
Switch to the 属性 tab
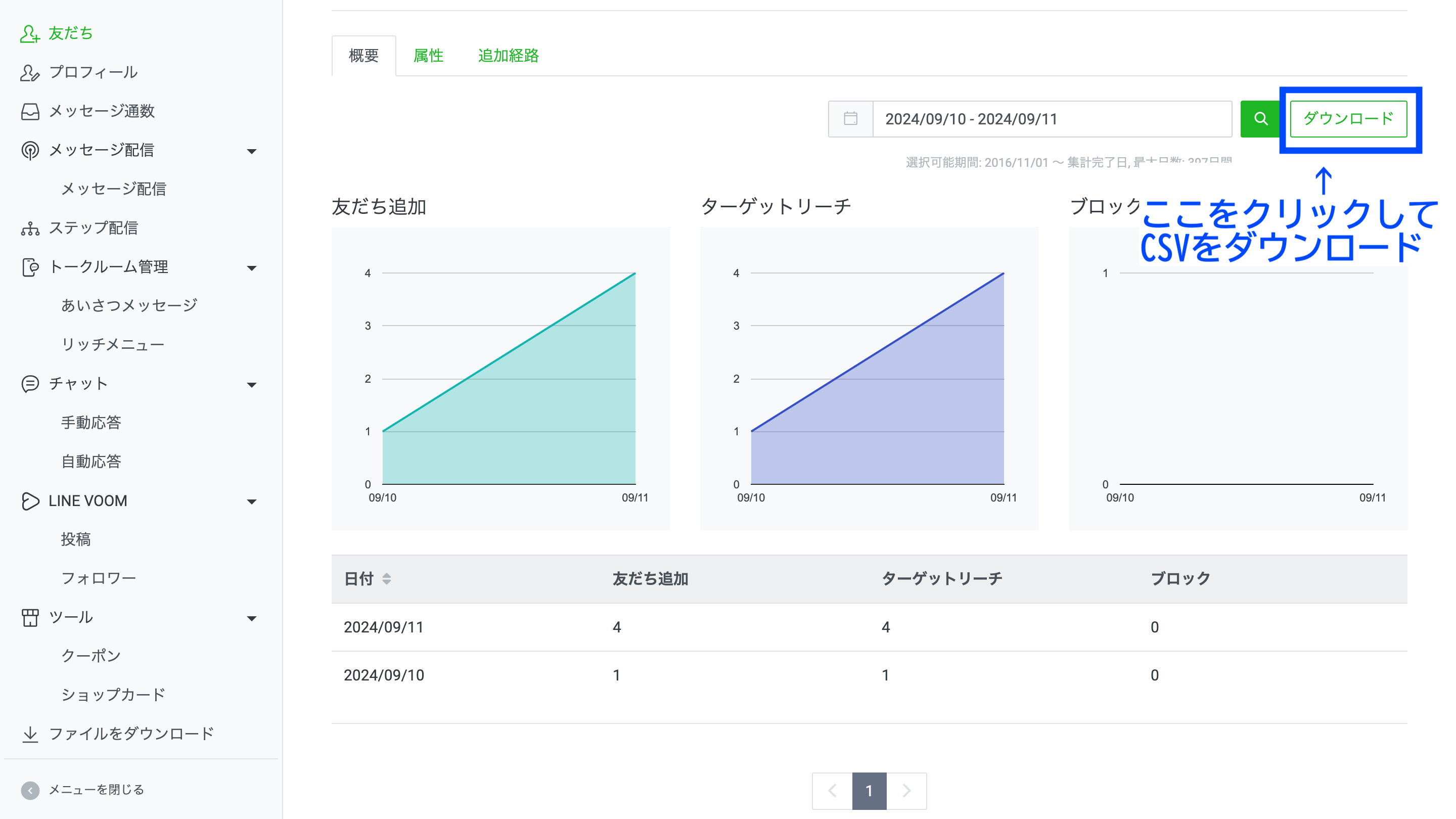click(428, 56)
